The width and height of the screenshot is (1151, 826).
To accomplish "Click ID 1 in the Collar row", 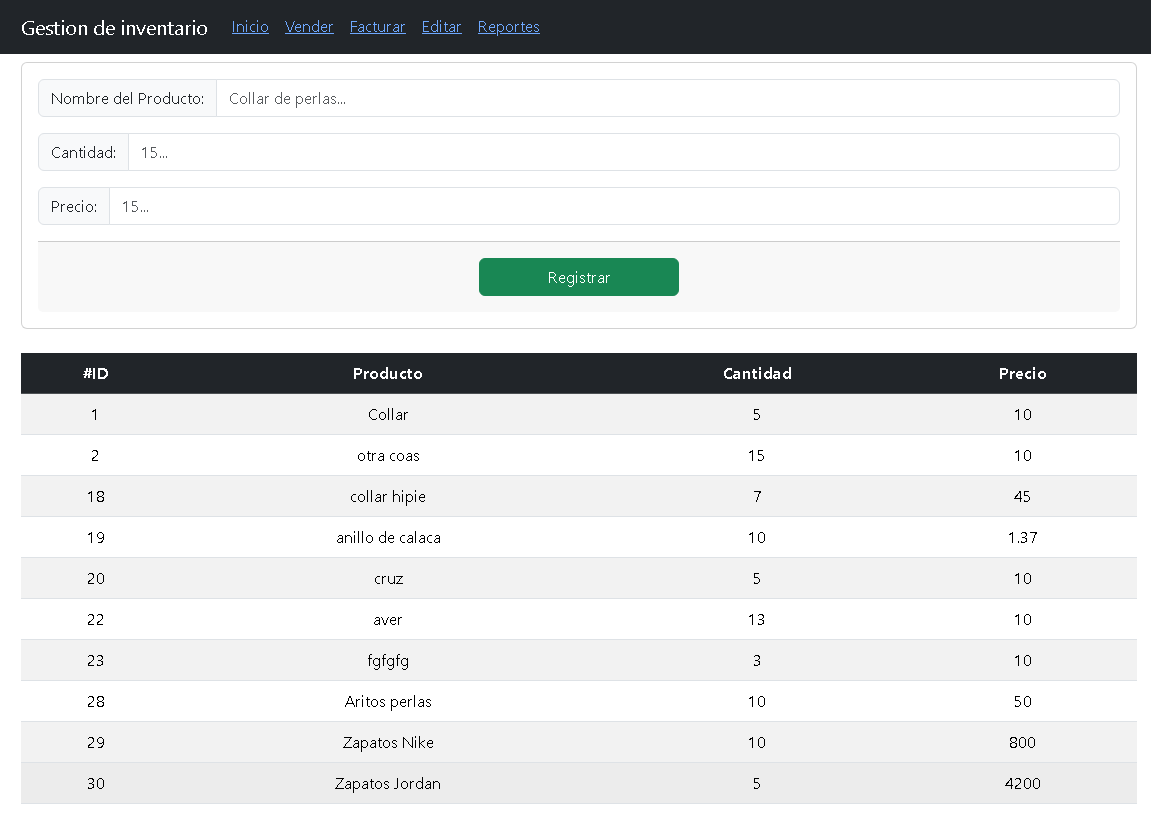I will pos(95,415).
